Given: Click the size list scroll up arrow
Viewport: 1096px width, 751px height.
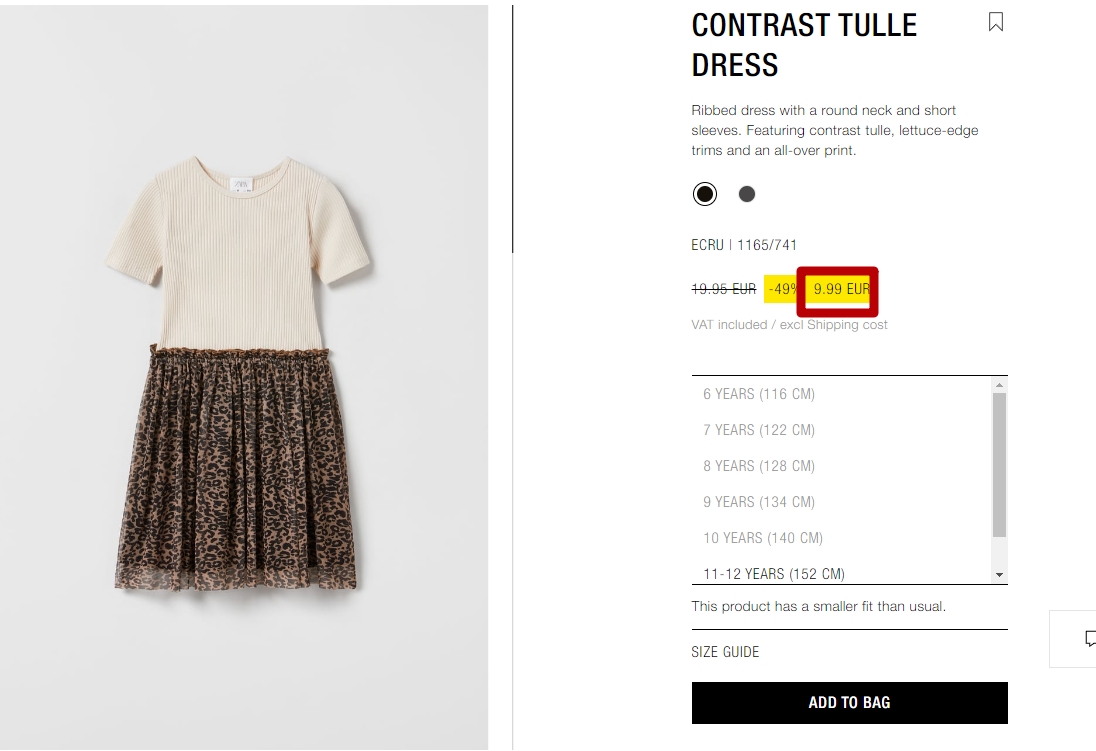Looking at the screenshot, I should 1000,385.
